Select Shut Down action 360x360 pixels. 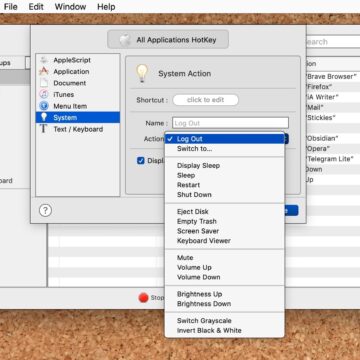click(x=225, y=194)
